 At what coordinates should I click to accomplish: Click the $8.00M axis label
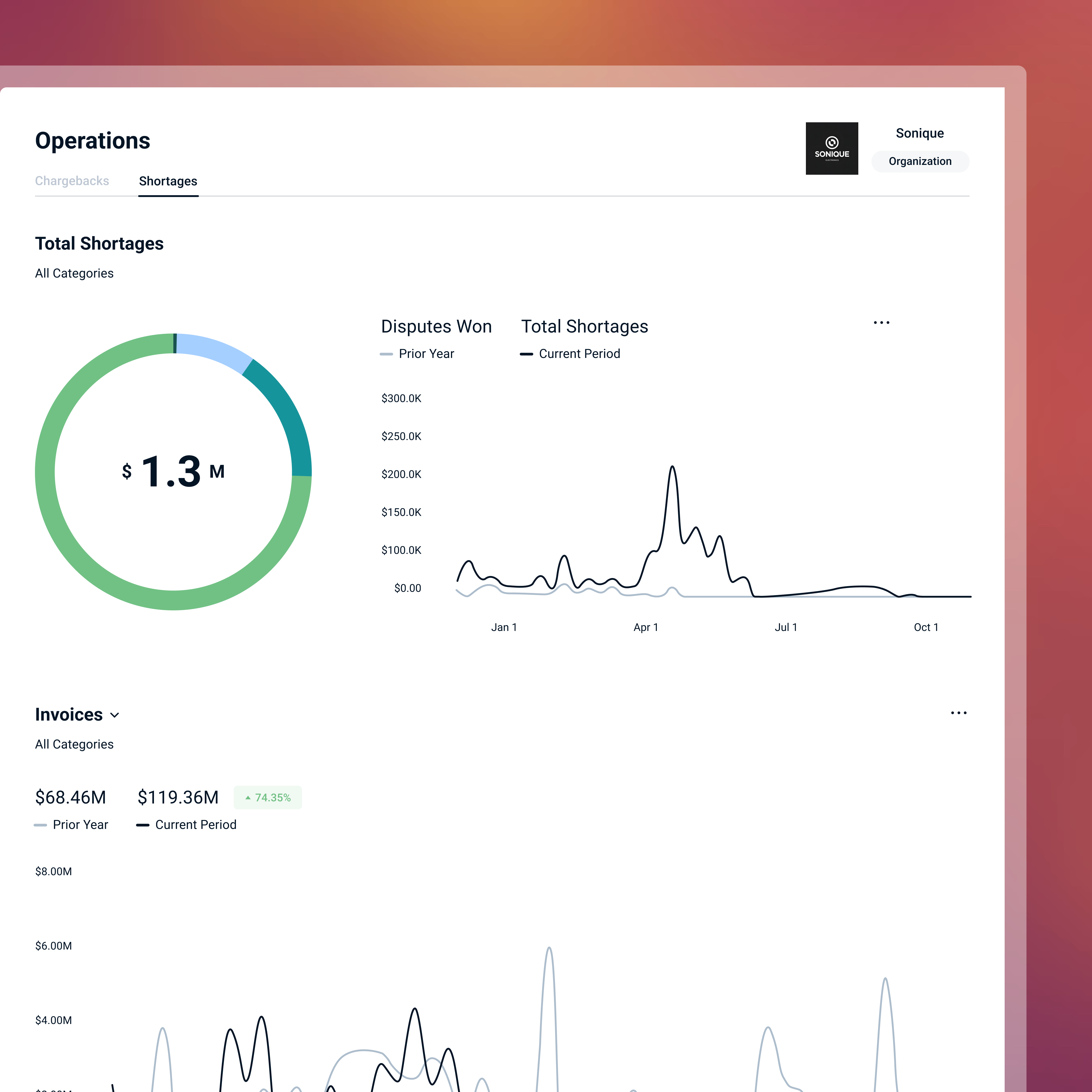[54, 872]
